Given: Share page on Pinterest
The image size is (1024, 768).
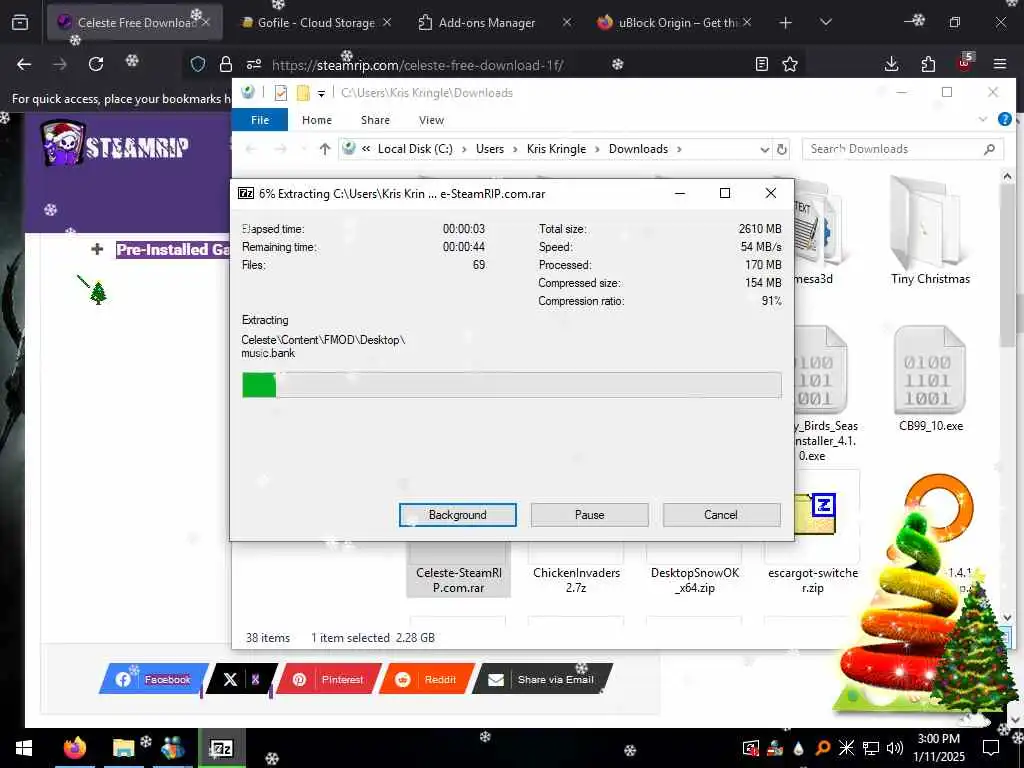Looking at the screenshot, I should (x=328, y=679).
